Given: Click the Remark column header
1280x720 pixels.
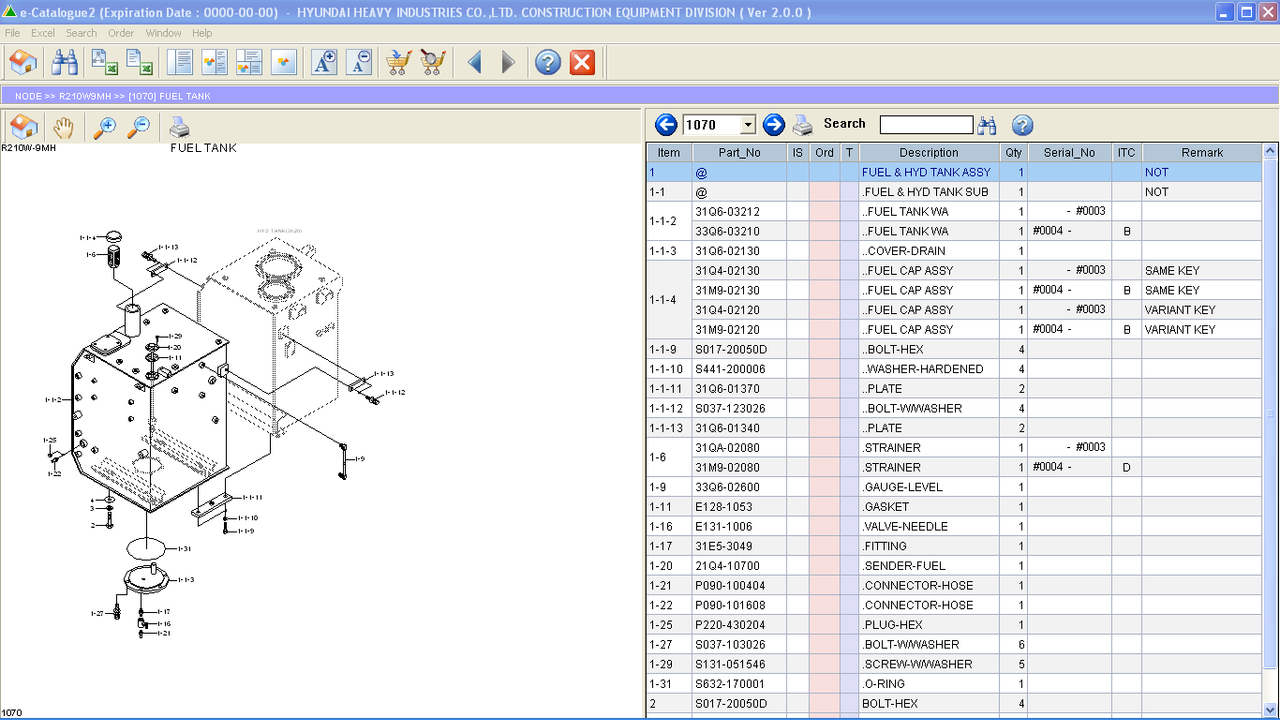Looking at the screenshot, I should click(1202, 153).
